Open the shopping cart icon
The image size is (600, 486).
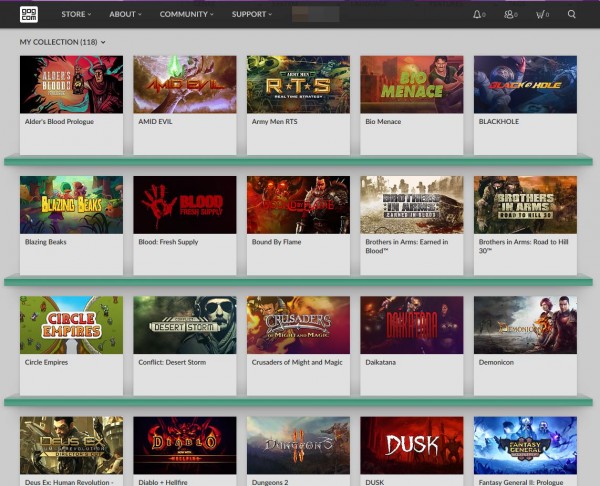click(540, 15)
